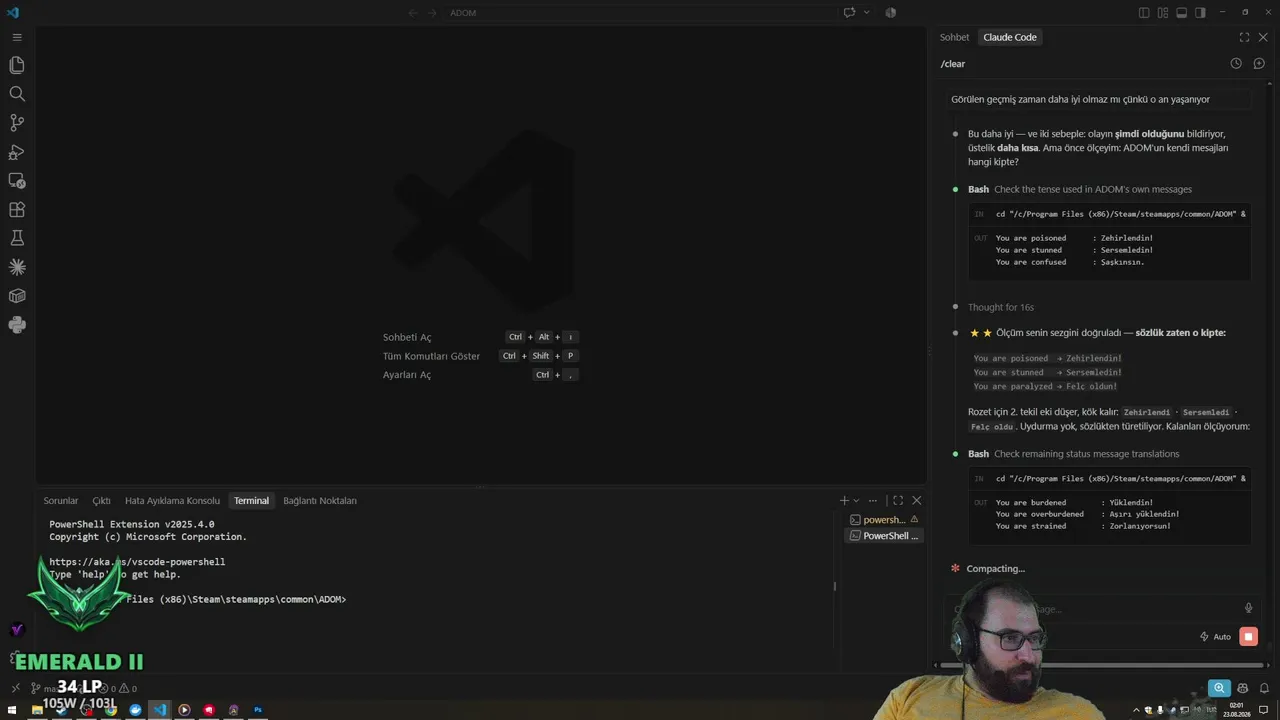This screenshot has width=1280, height=720.
Task: Click the /clear session title
Action: point(953,64)
